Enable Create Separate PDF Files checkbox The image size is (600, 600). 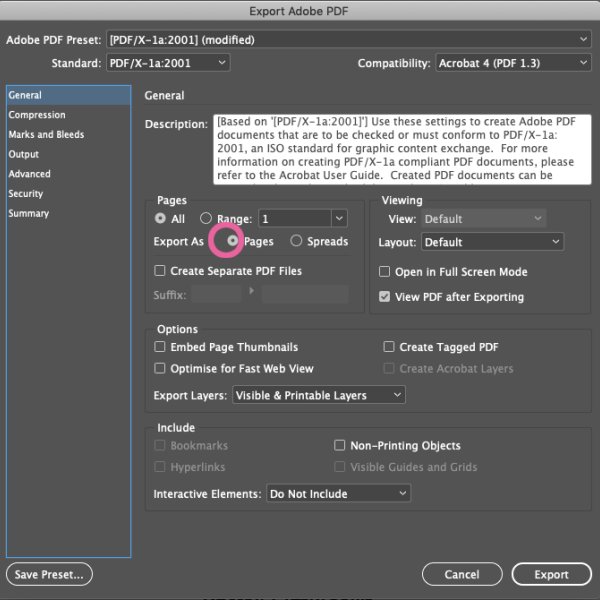pos(160,271)
